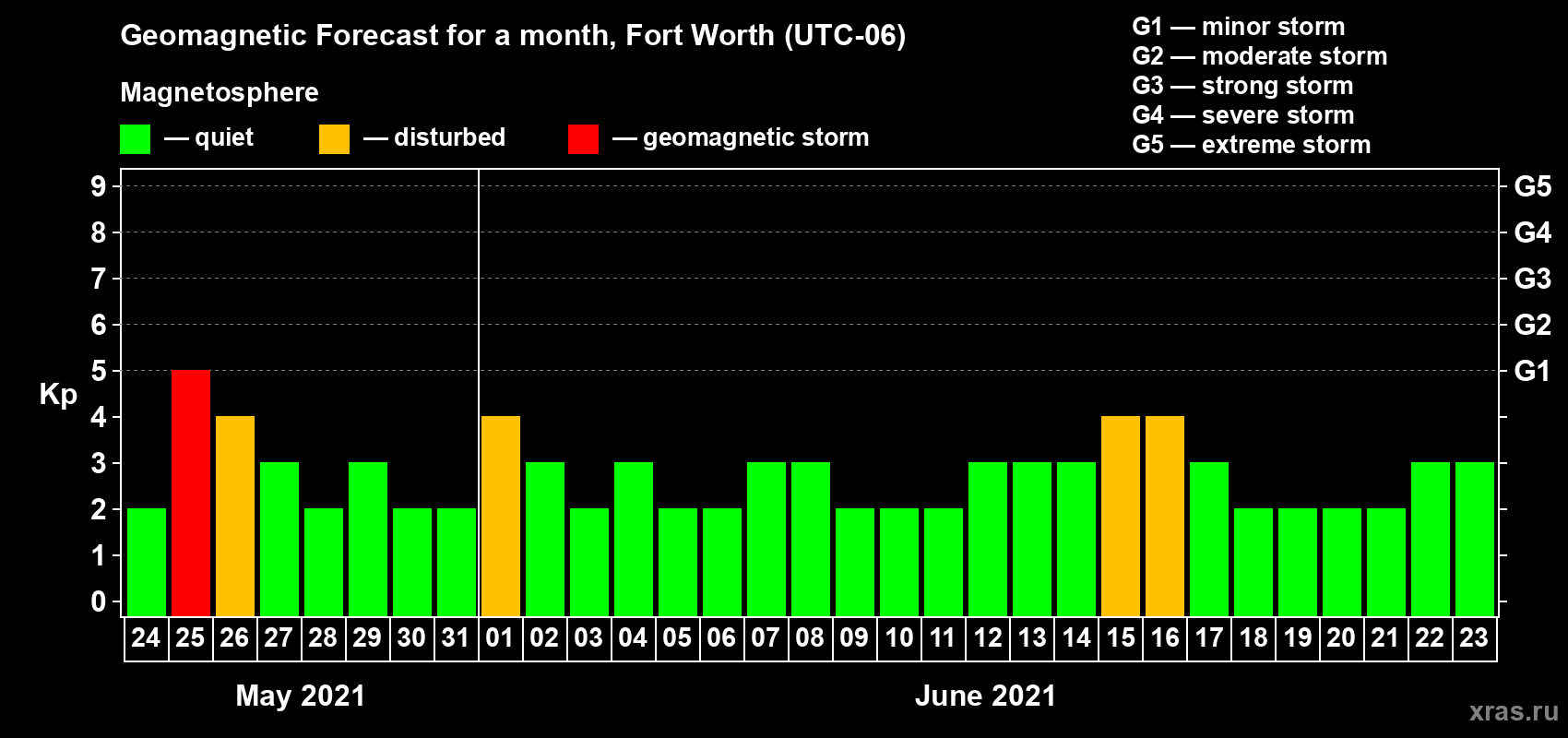1568x738 pixels.
Task: Click the 'G2 — moderate storm' legend text
Action: (x=1259, y=55)
